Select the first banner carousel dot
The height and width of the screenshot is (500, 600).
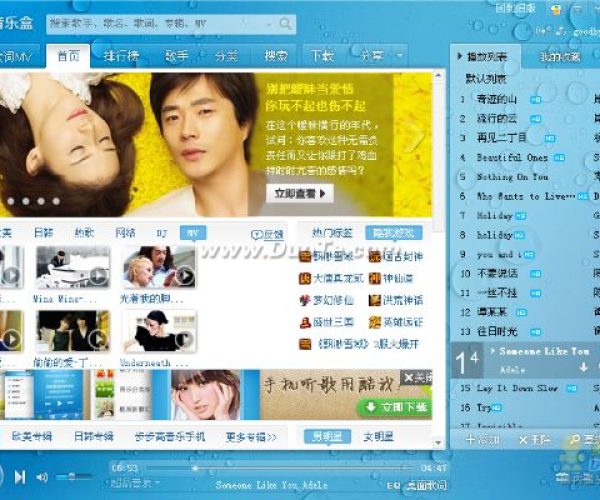coord(11,201)
